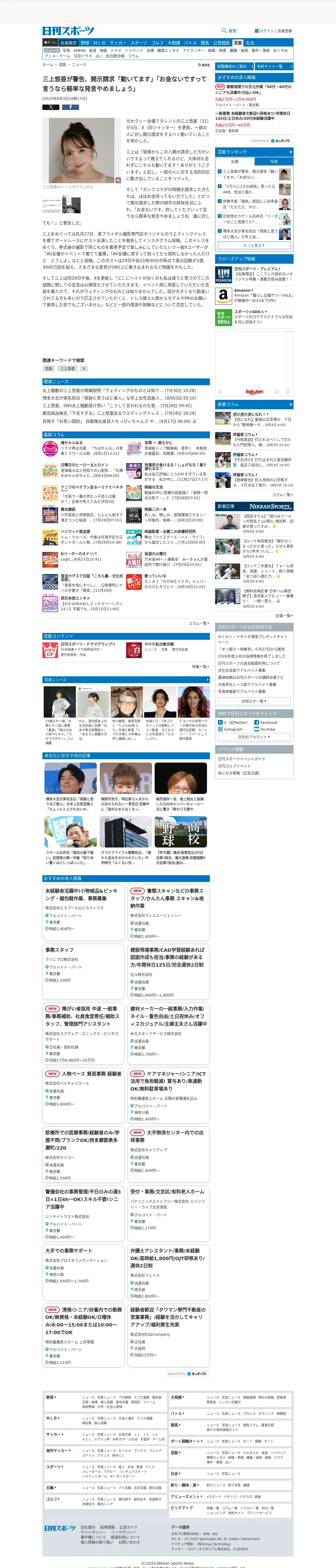The width and height of the screenshot is (336, 1568).
Task: Open the 会員限定 navigation tab
Action: tap(68, 43)
